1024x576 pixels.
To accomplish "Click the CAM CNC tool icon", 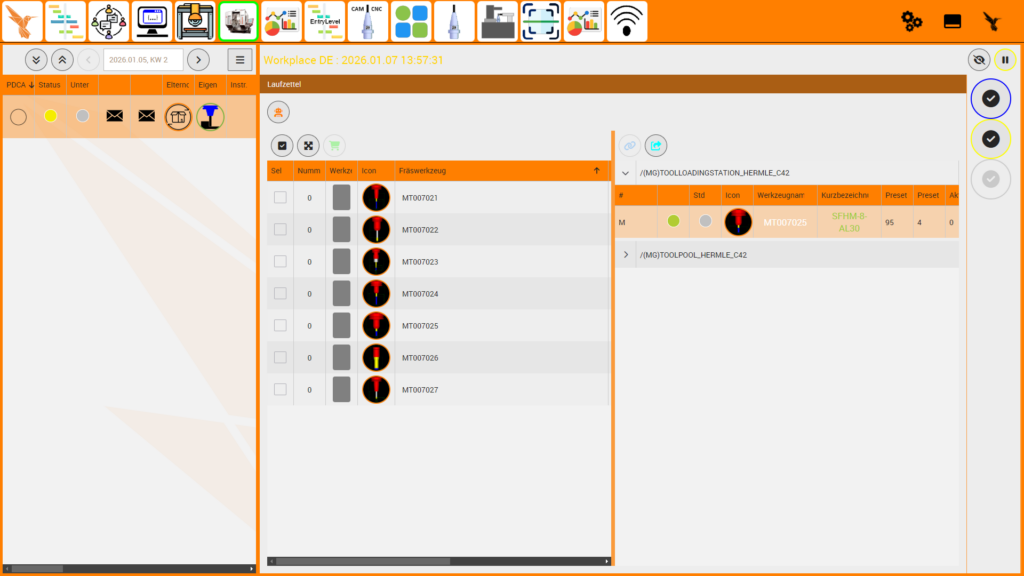I will 367,21.
